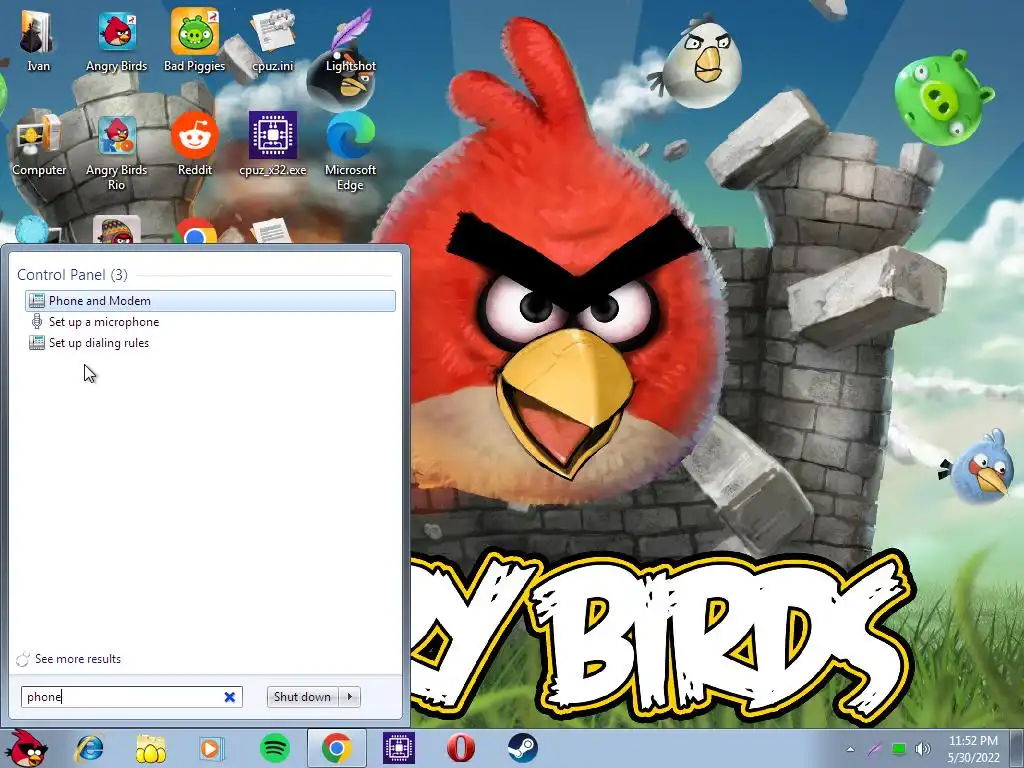Expand Shut down options arrow
1024x768 pixels.
point(351,697)
